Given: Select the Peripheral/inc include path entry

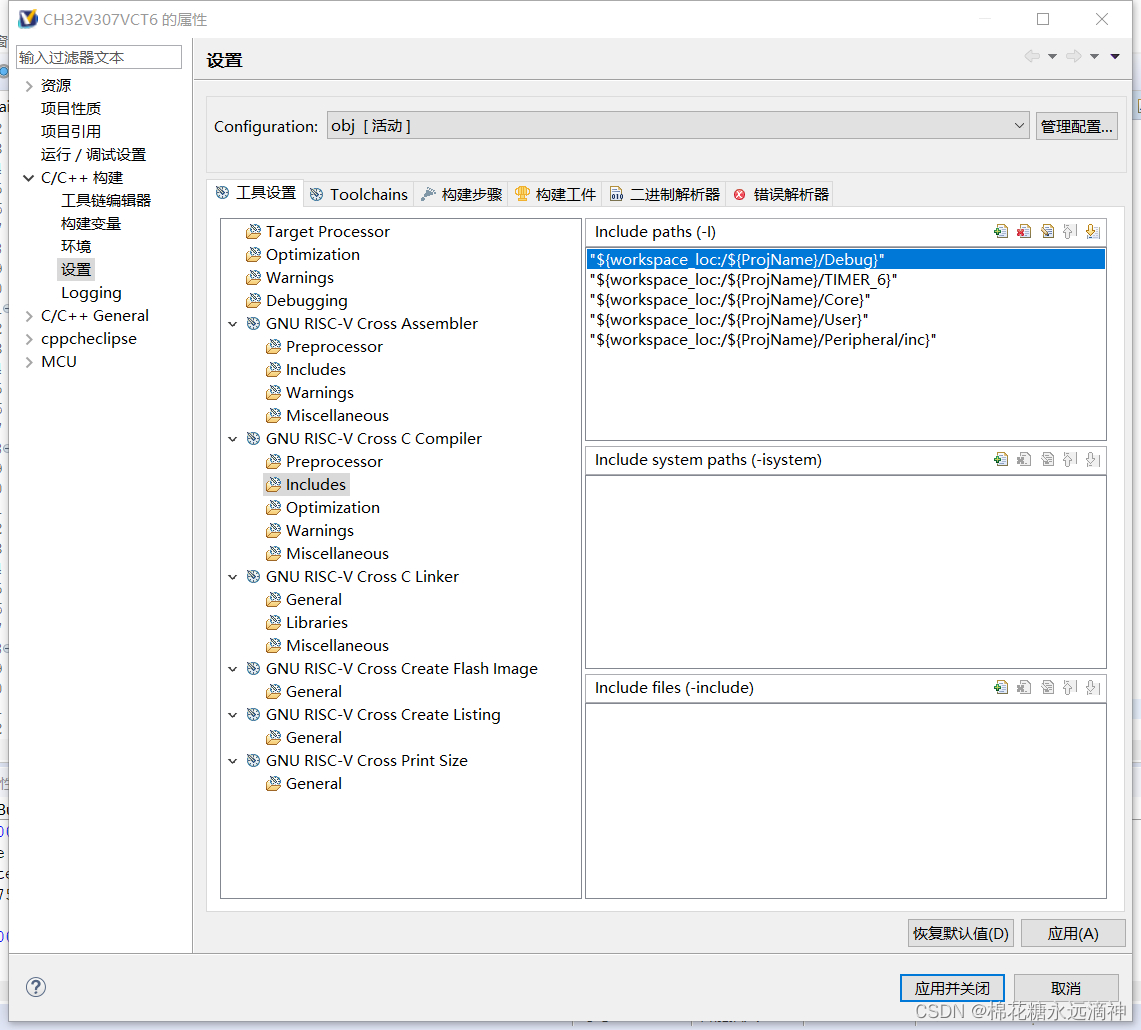Looking at the screenshot, I should 846,340.
